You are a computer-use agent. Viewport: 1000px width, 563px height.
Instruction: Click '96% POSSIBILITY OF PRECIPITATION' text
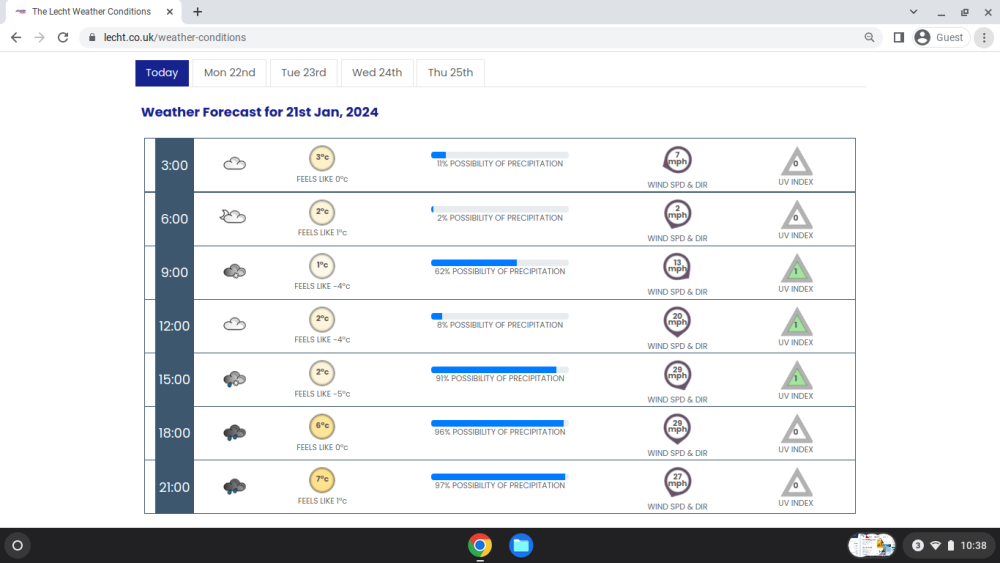[500, 432]
